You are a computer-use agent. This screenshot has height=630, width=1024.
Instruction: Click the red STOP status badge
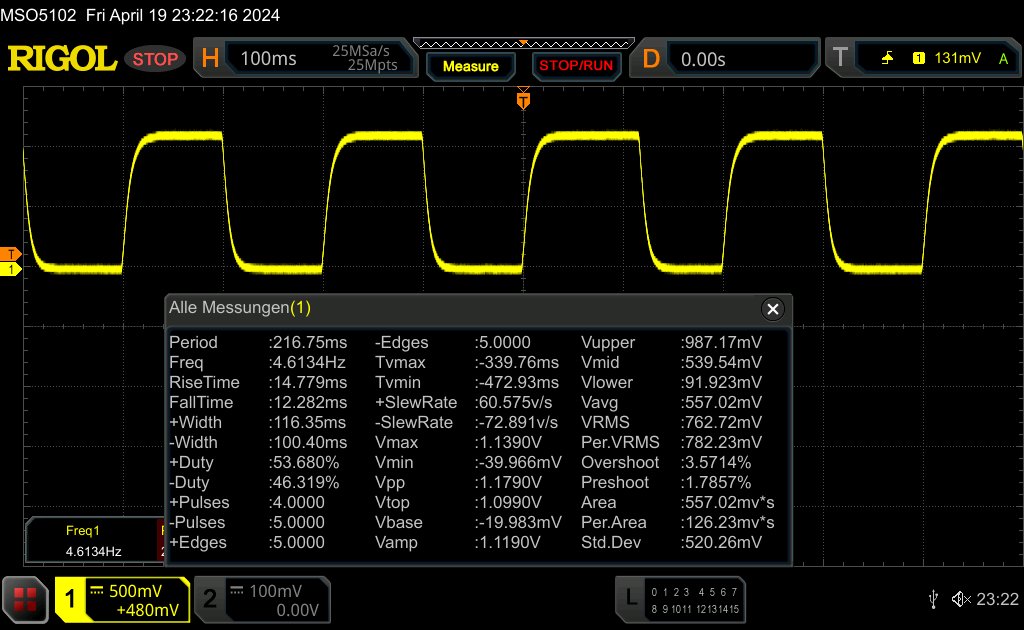(x=155, y=59)
